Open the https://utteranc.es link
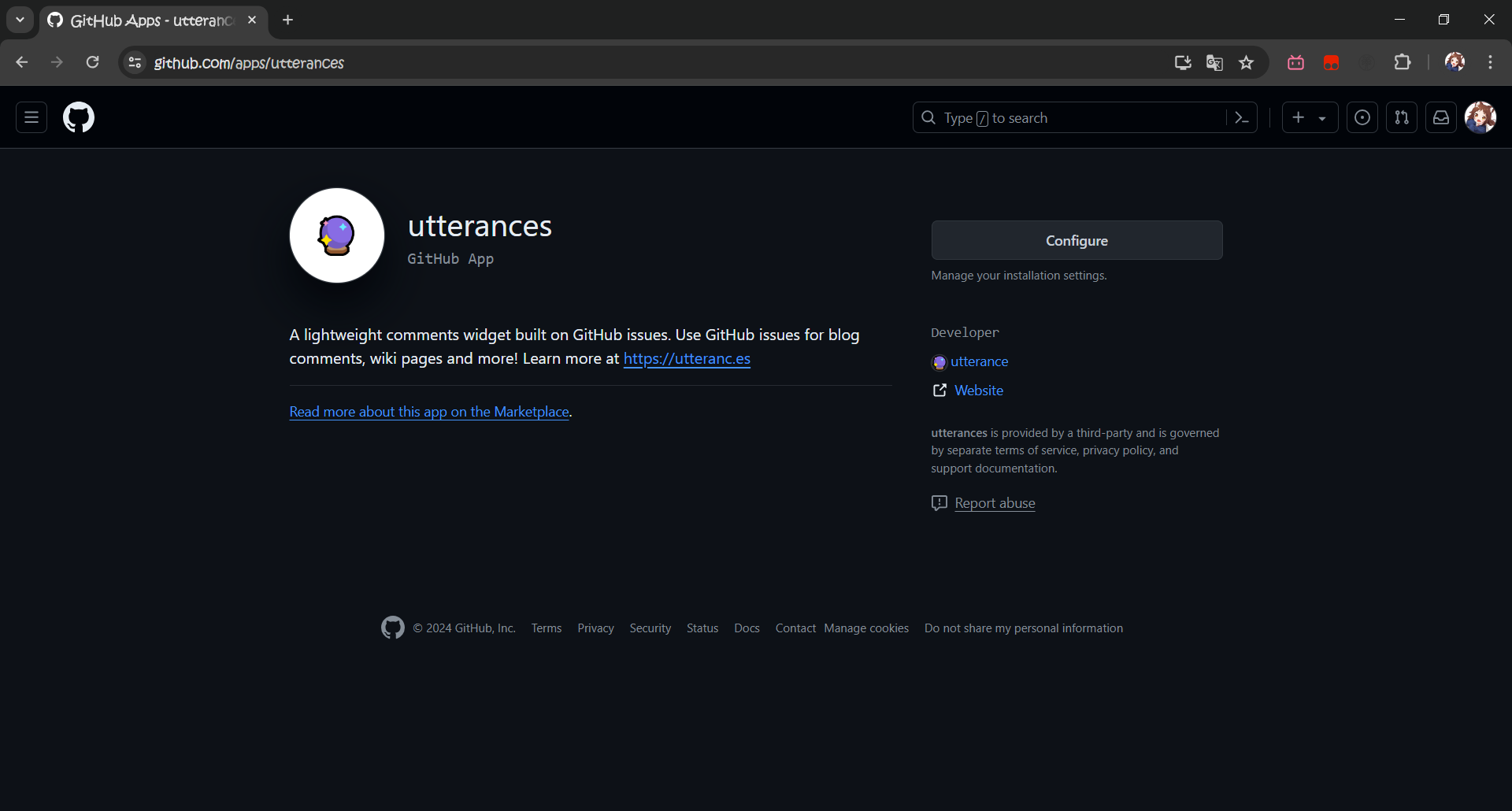Viewport: 1512px width, 811px height. [x=687, y=359]
